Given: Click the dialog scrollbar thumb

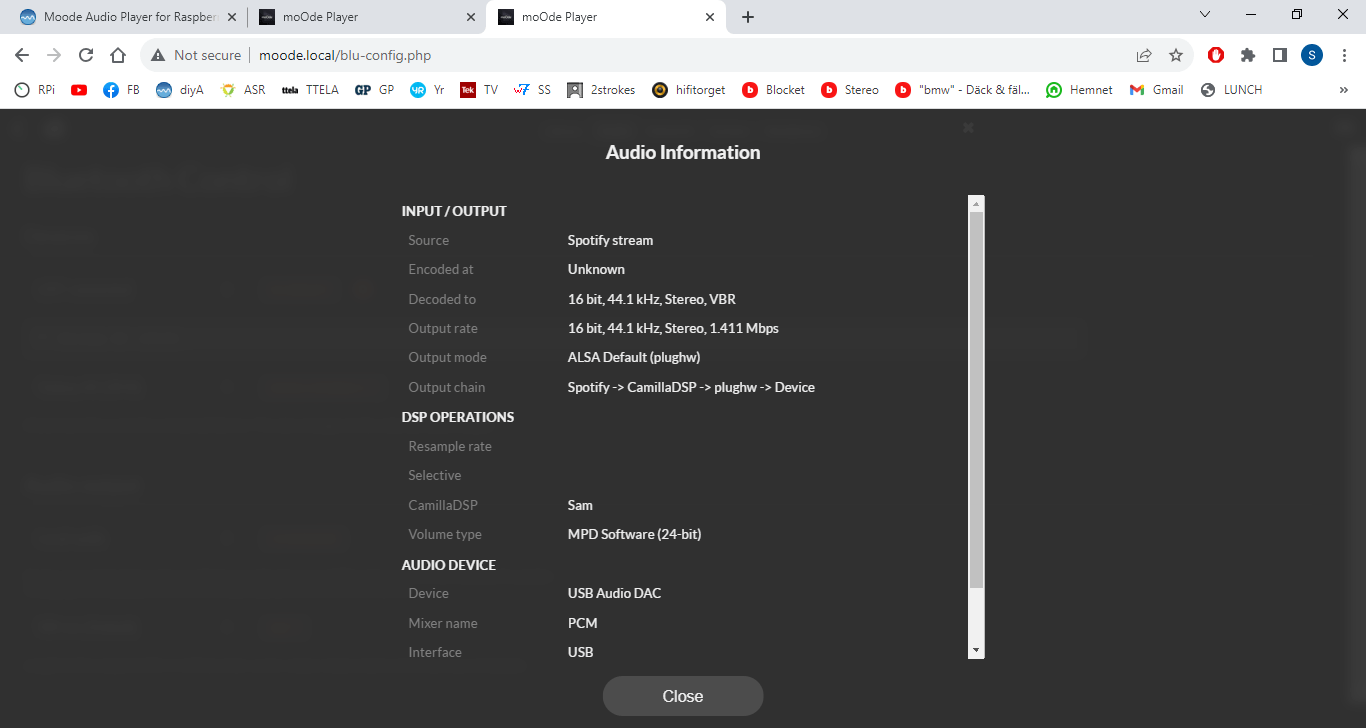Looking at the screenshot, I should tap(977, 400).
